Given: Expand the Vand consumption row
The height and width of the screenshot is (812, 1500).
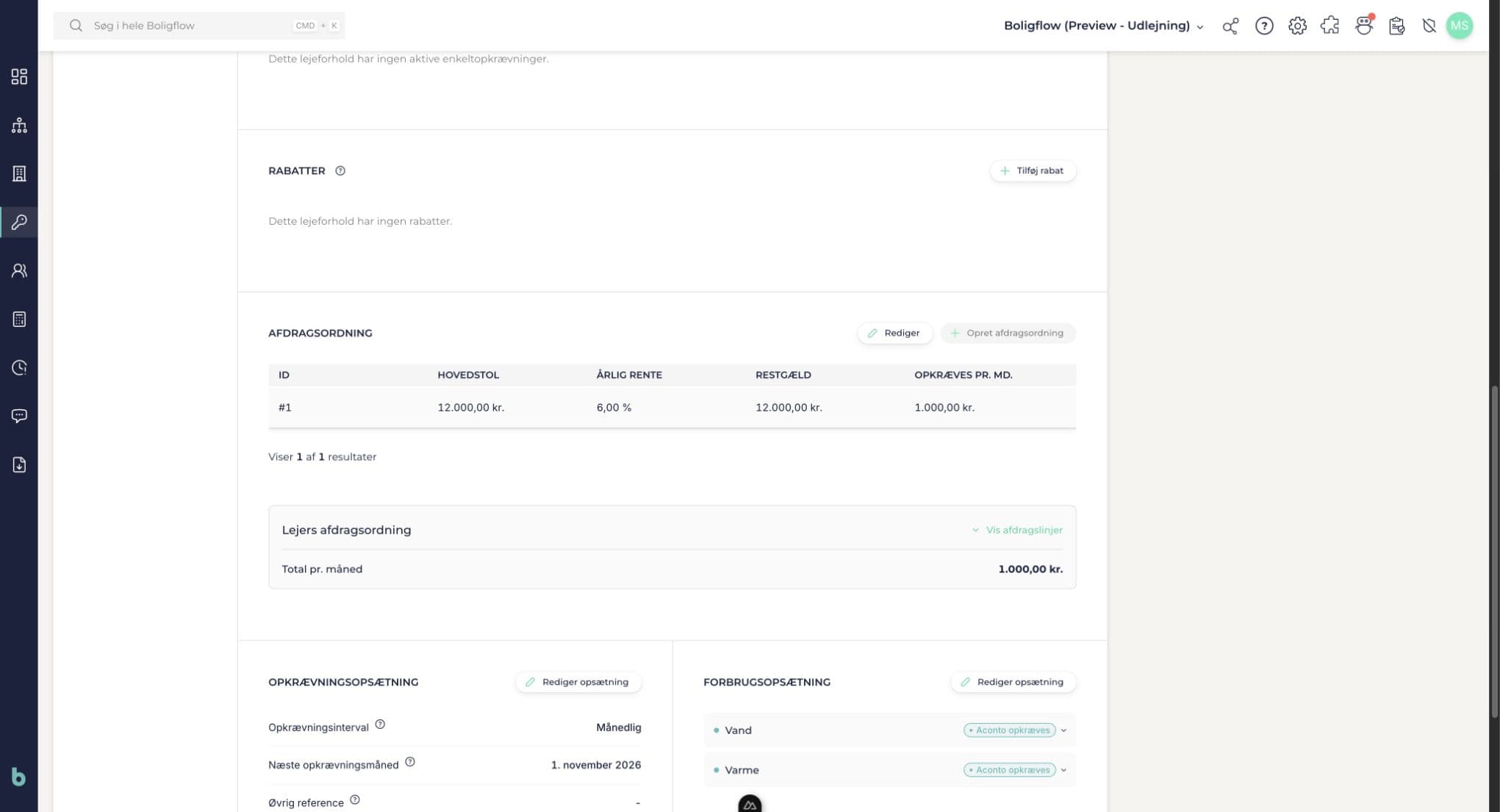Looking at the screenshot, I should [x=889, y=730].
